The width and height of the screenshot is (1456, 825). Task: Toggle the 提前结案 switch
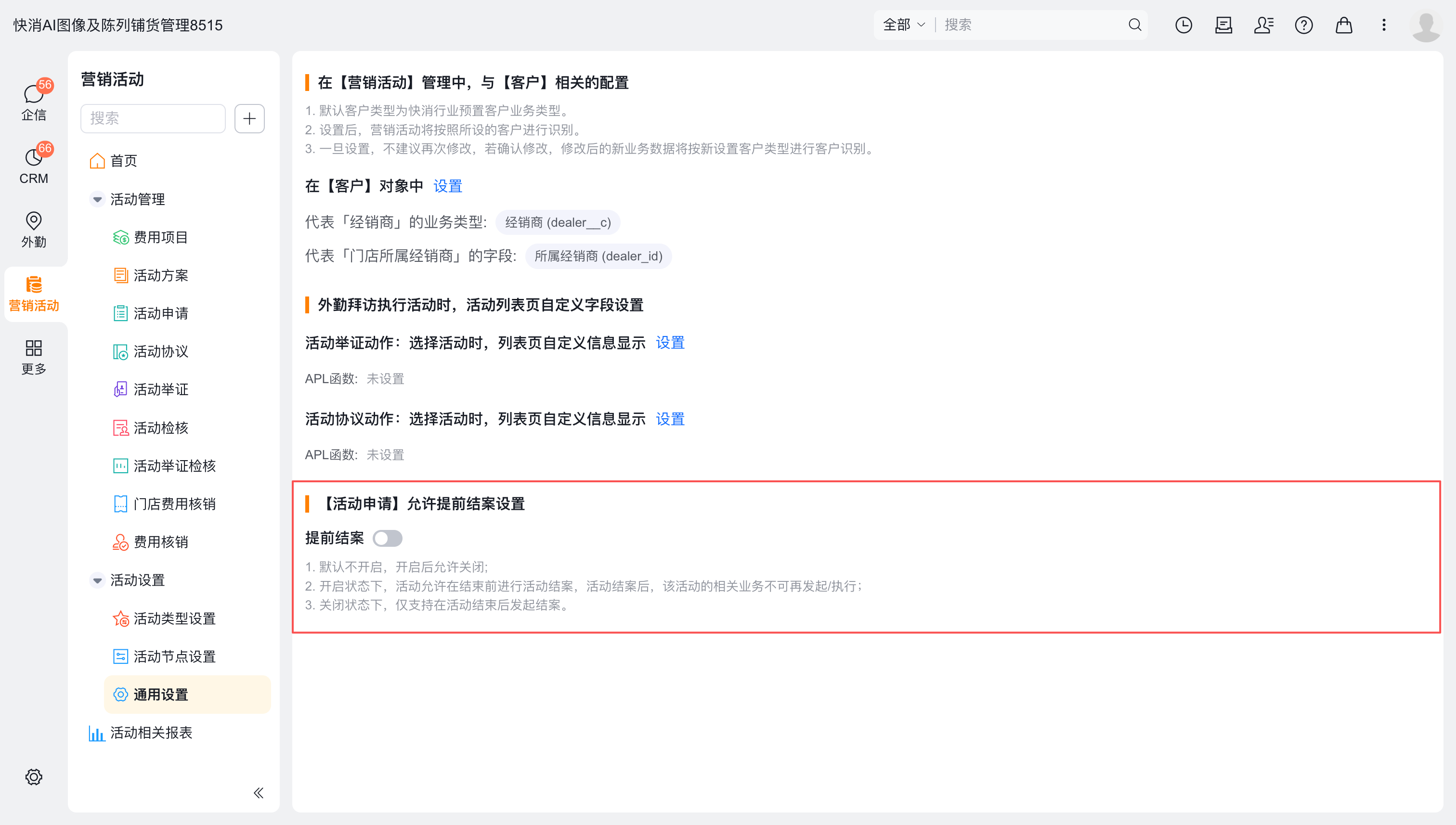388,538
